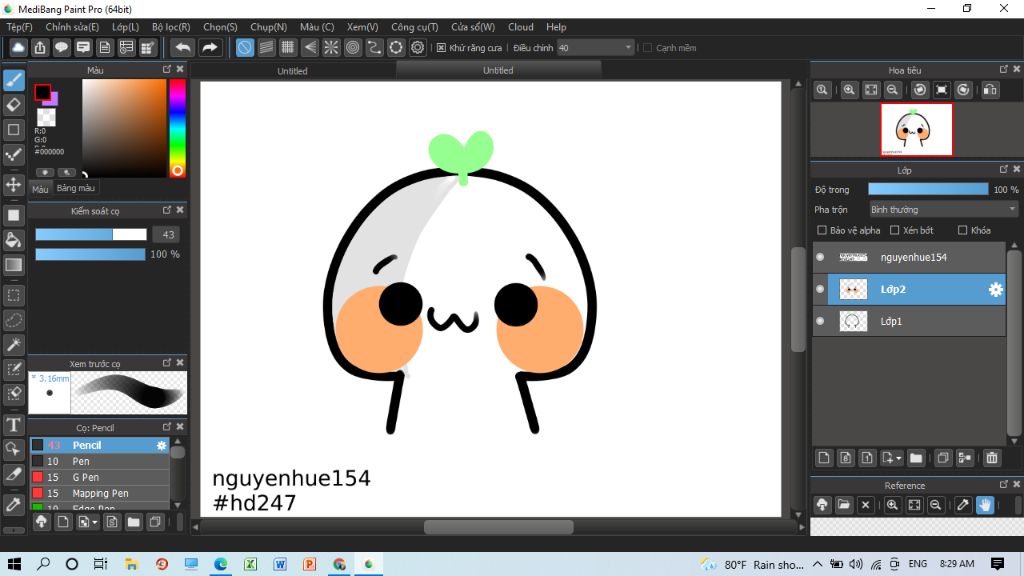Hide the nguyenhue154 layer
The image size is (1024, 576).
[x=820, y=257]
